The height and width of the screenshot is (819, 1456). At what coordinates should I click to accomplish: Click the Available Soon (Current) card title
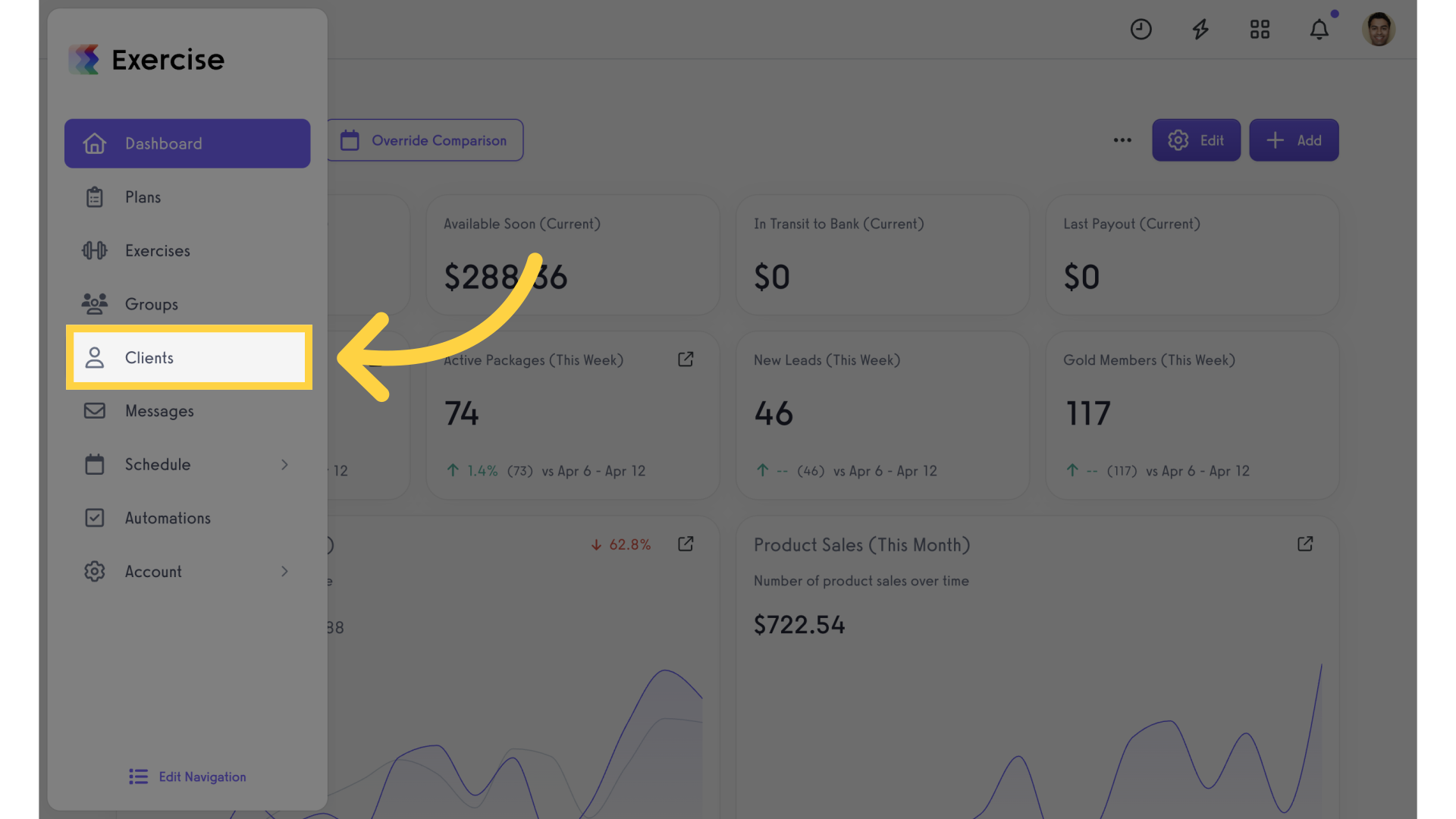(522, 224)
